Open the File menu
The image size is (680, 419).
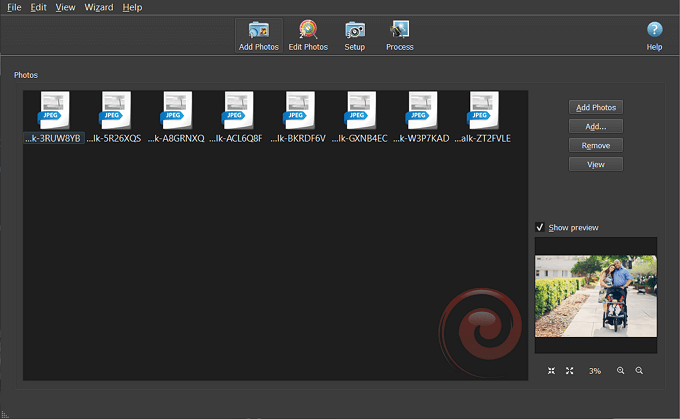pos(14,7)
